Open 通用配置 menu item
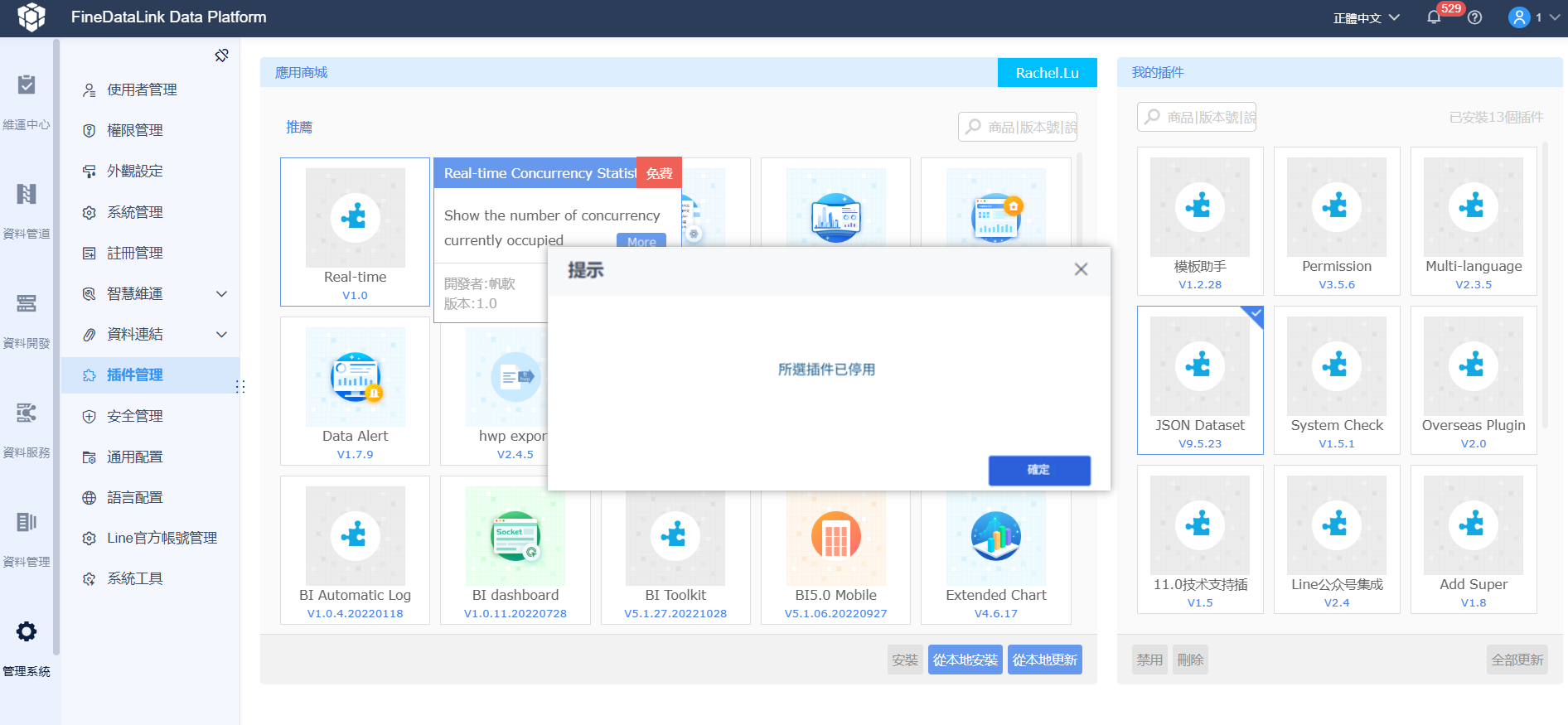Image resolution: width=1568 pixels, height=725 pixels. coord(150,457)
